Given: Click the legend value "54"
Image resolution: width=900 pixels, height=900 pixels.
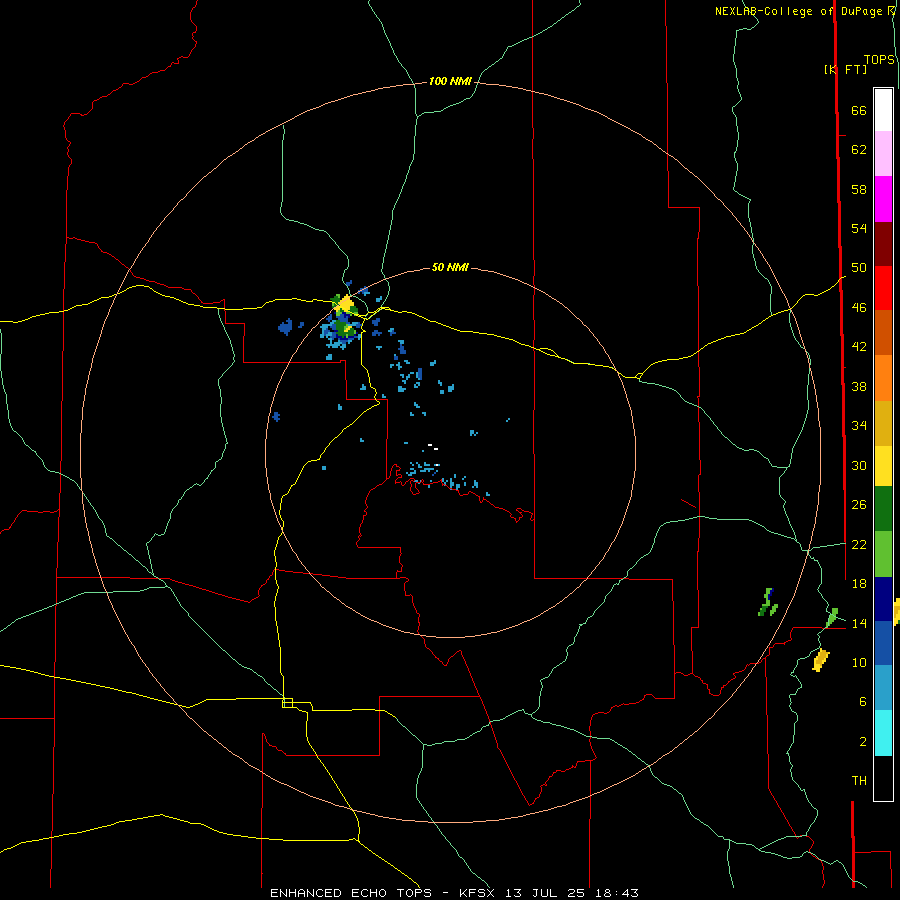Looking at the screenshot, I should click(859, 228).
